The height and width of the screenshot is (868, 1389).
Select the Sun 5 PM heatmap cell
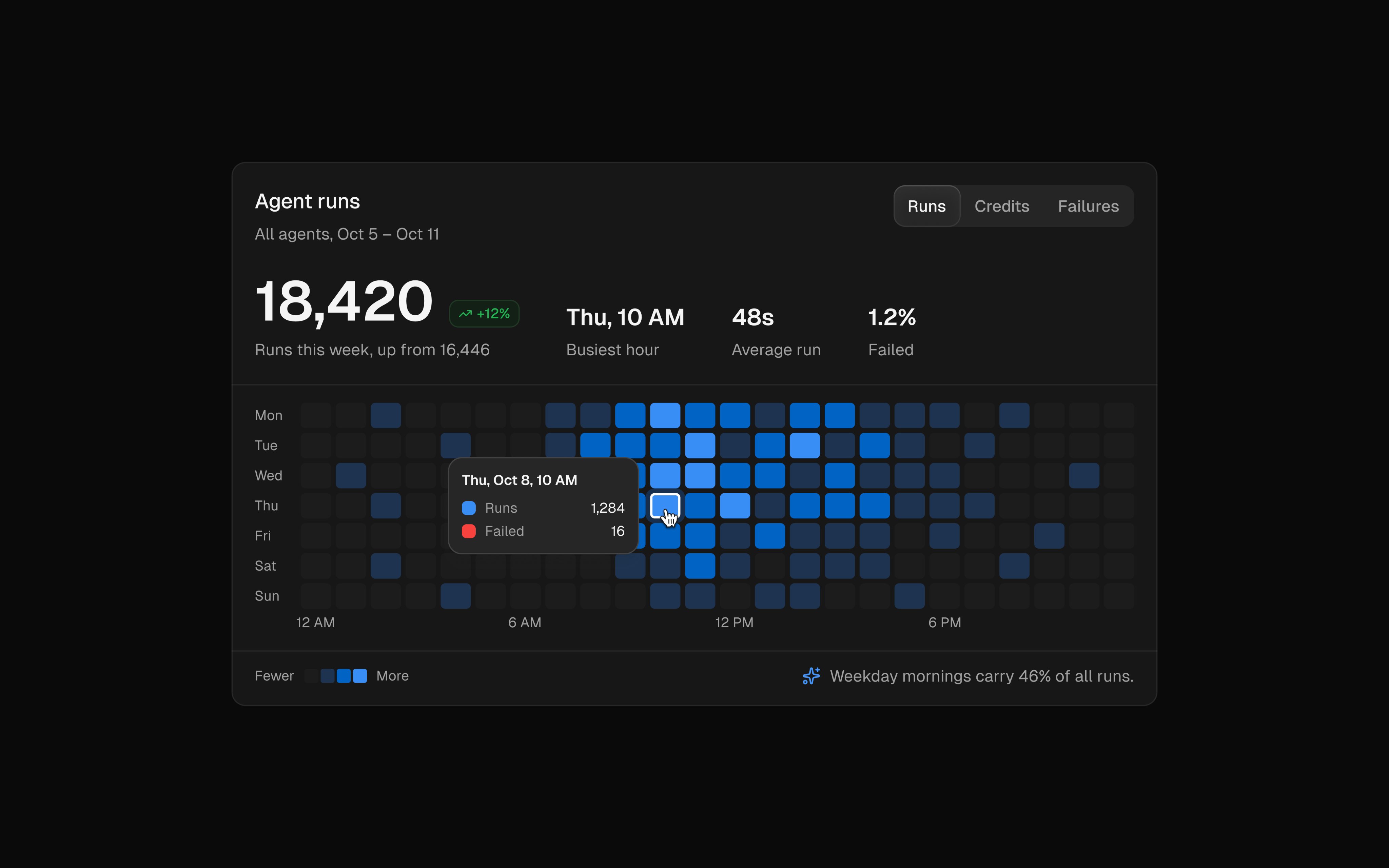[x=910, y=596]
